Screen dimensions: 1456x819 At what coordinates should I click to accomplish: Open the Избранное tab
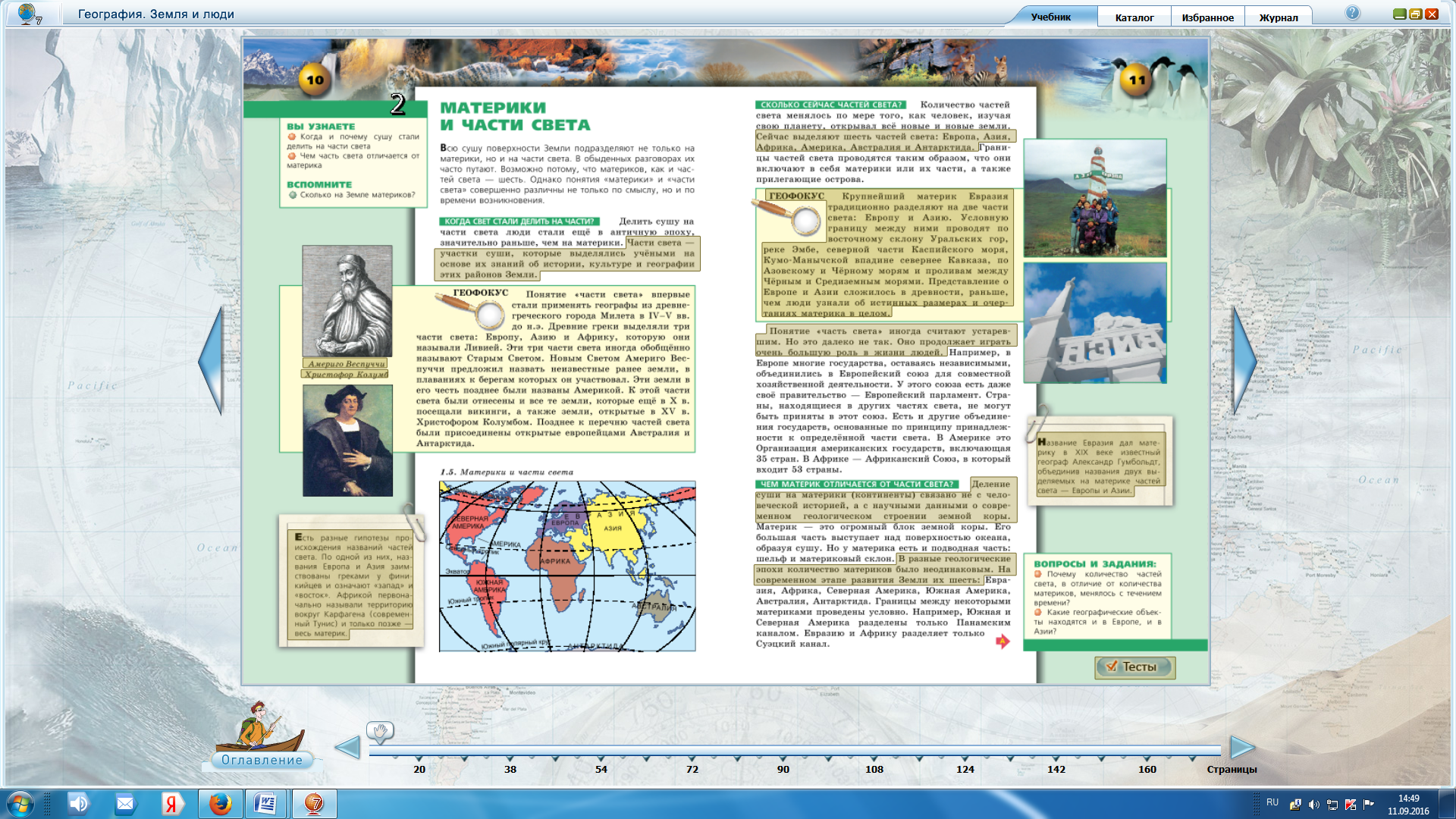pyautogui.click(x=1208, y=17)
